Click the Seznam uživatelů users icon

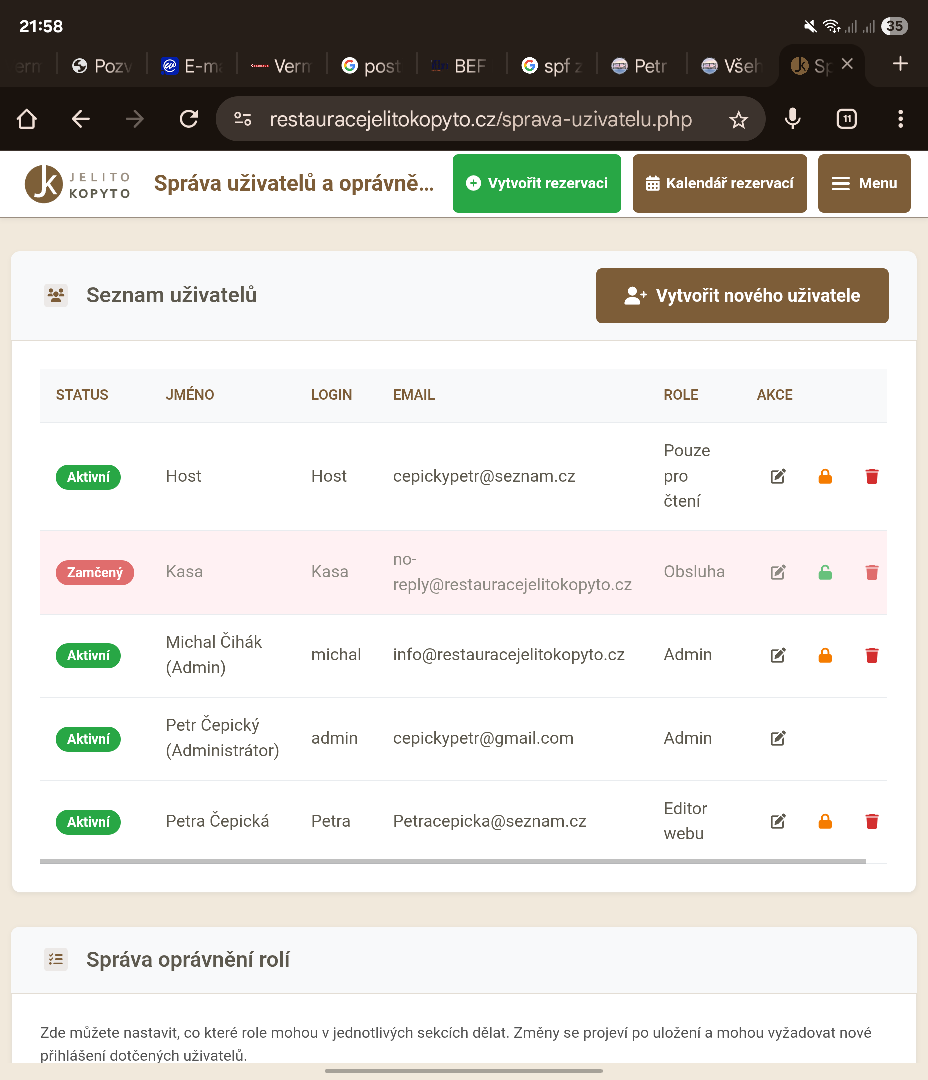tap(56, 295)
